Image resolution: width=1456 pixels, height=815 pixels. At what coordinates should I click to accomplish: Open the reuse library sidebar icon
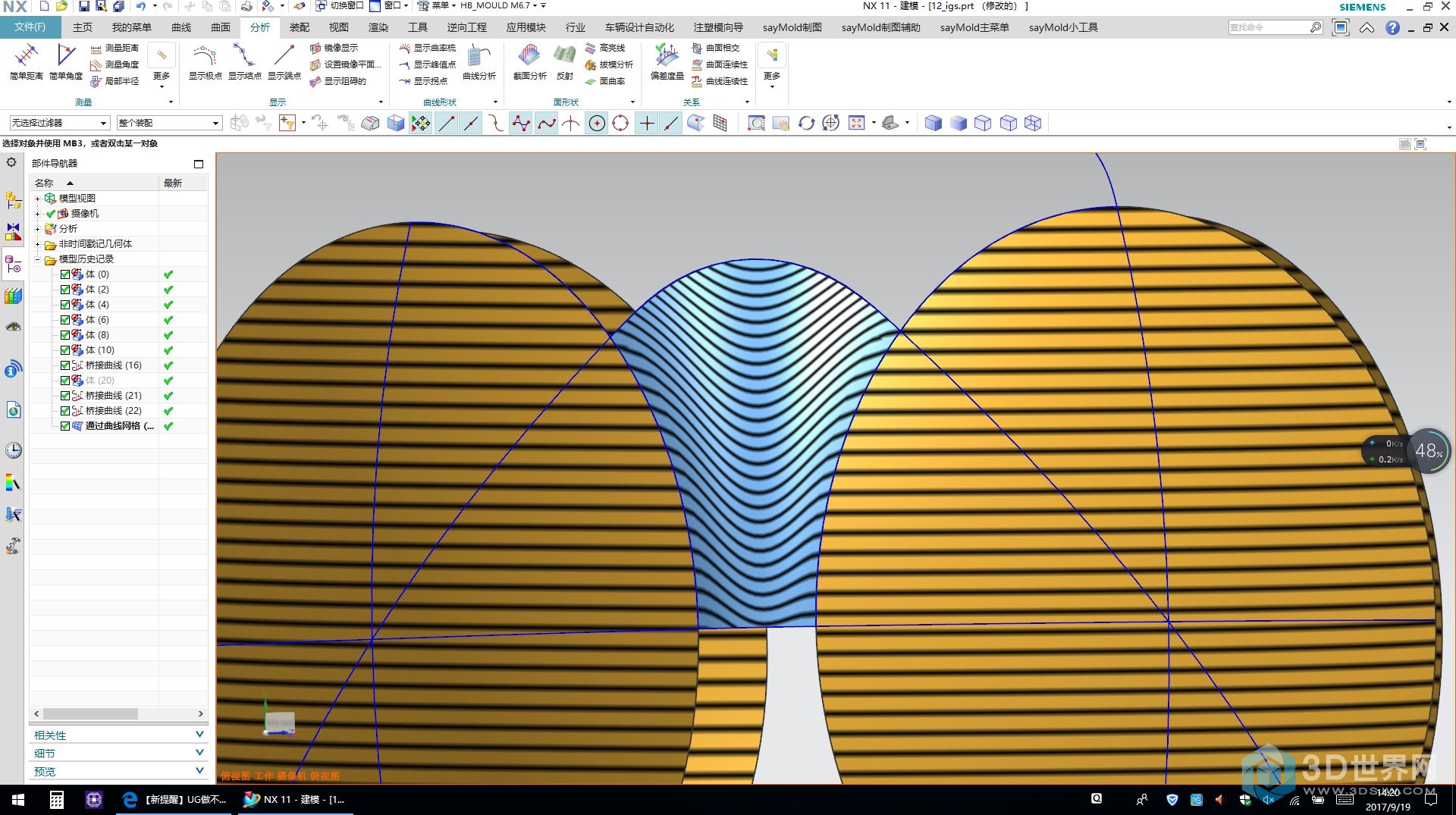(13, 296)
